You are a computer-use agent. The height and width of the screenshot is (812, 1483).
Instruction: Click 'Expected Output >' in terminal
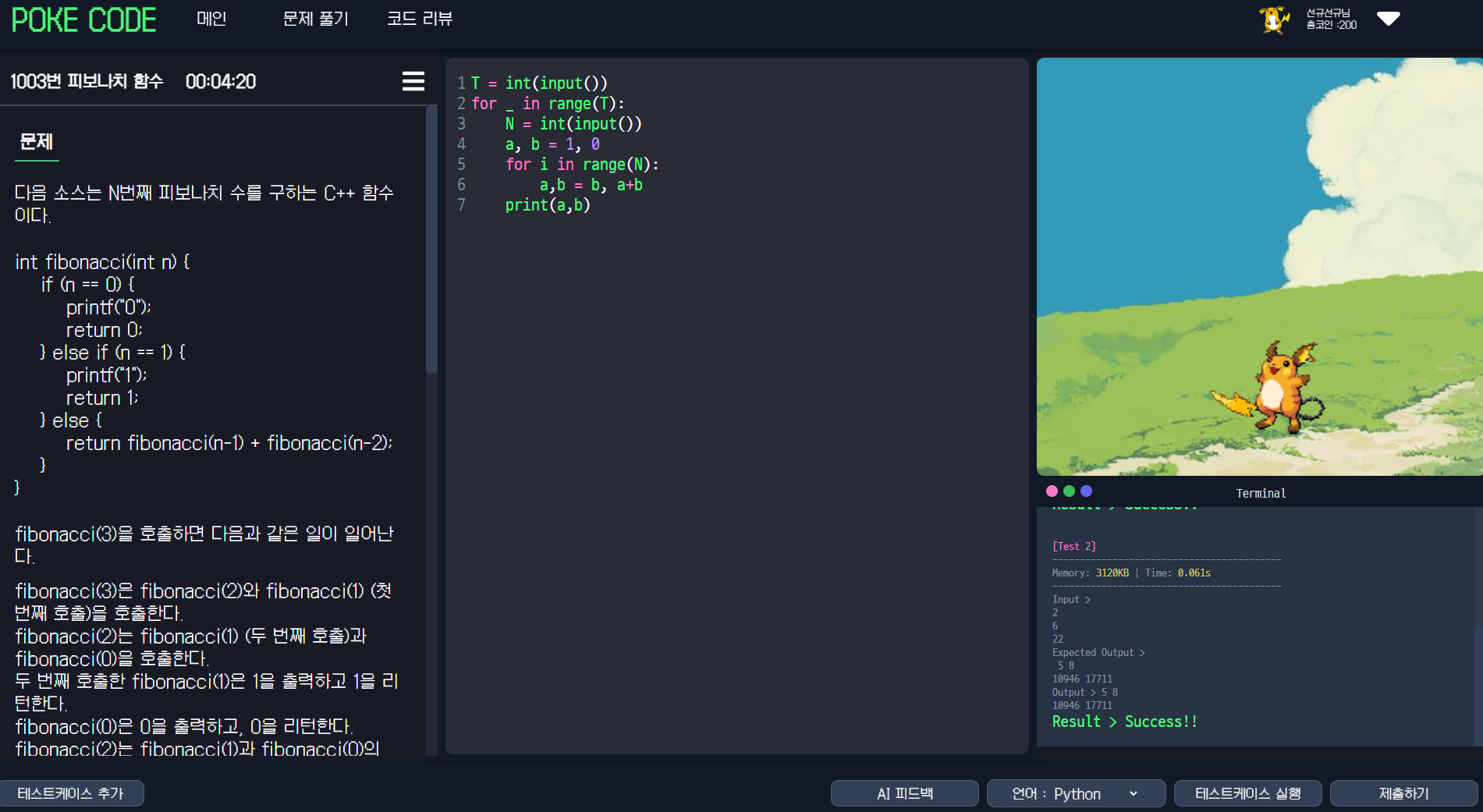[x=1098, y=652]
